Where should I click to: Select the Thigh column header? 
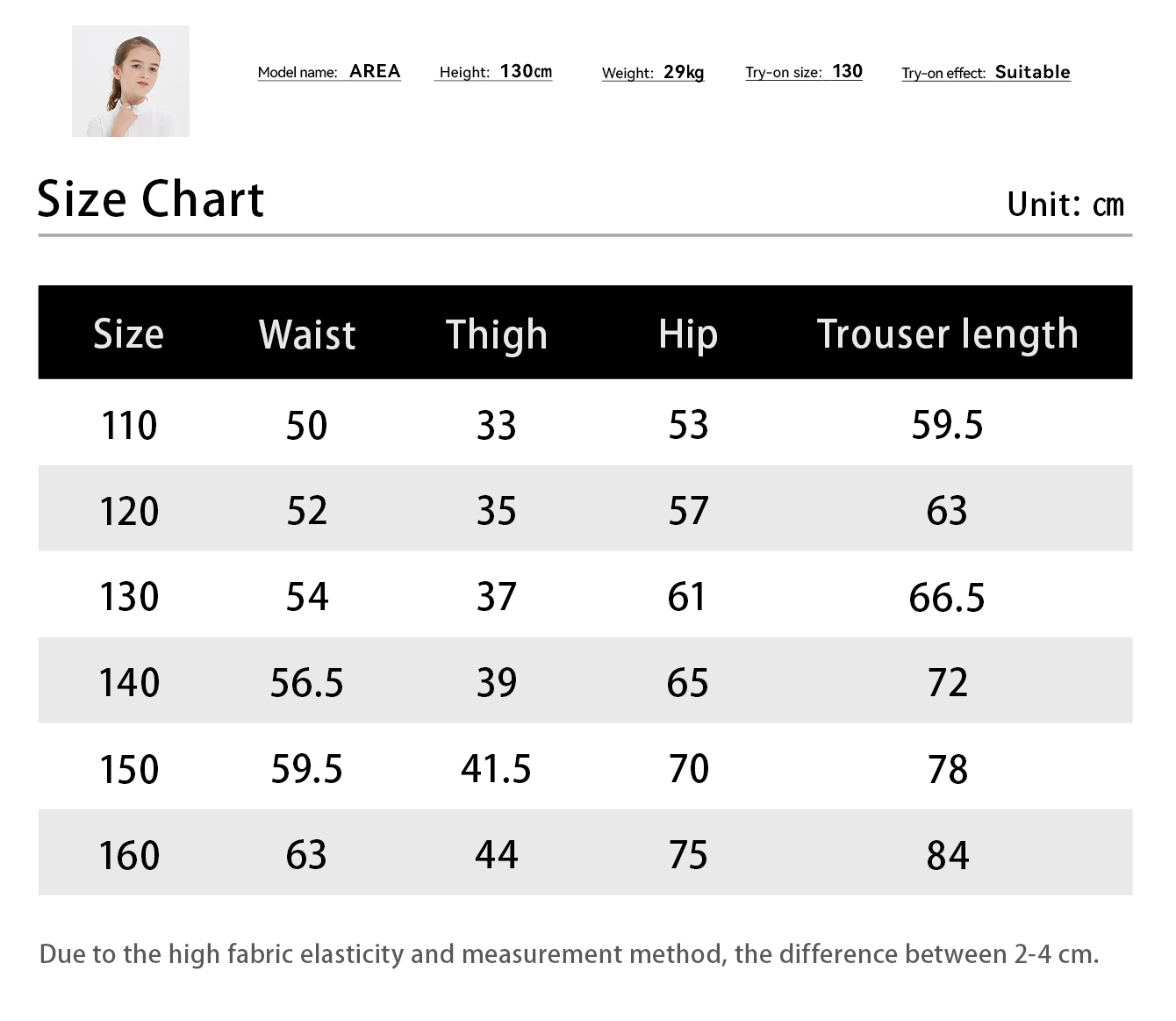496,334
